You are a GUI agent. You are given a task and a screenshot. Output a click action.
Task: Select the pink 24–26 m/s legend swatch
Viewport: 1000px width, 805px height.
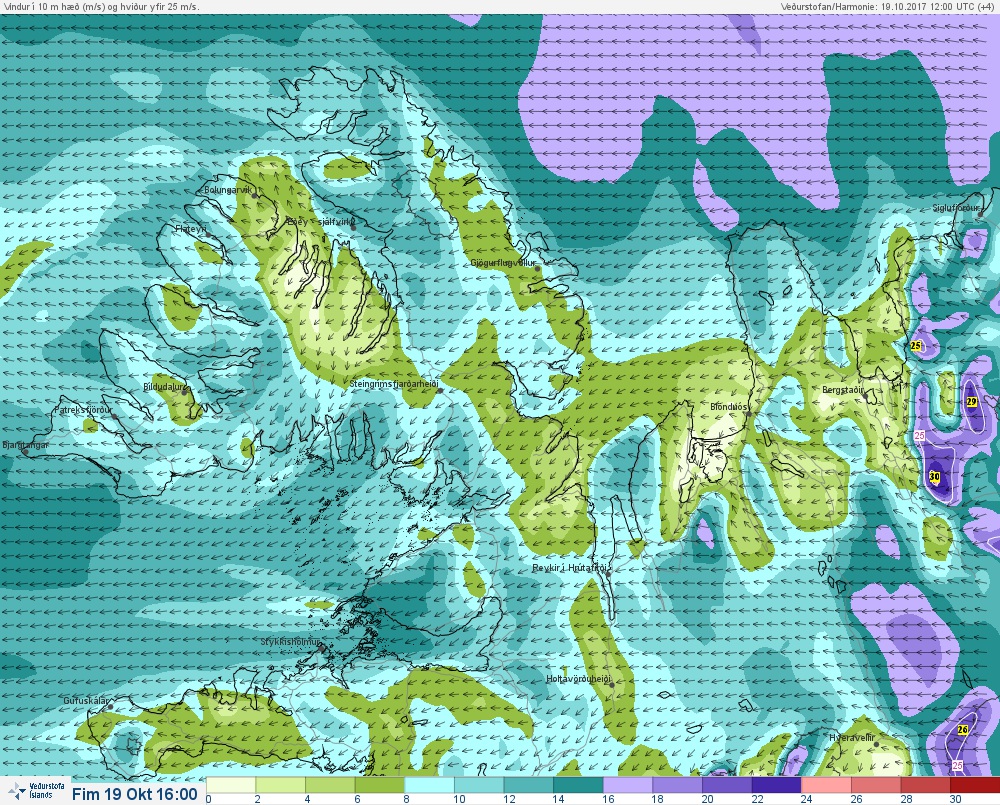click(826, 785)
